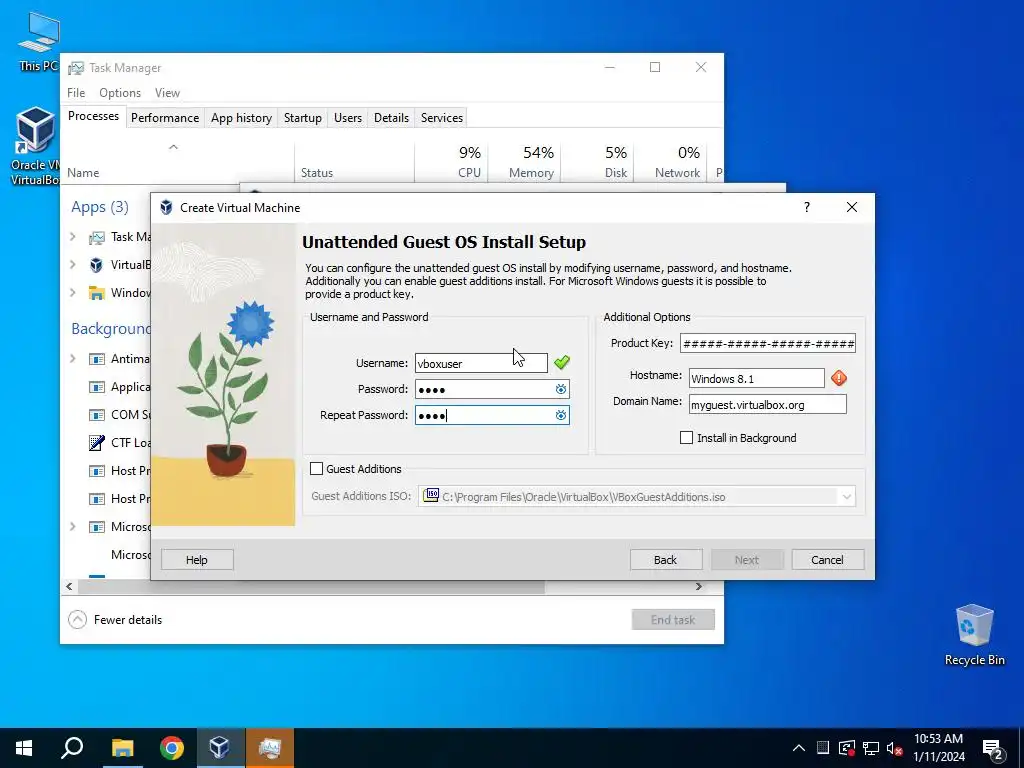Toggle Repeat Password visibility eye icon
The width and height of the screenshot is (1024, 768).
pyautogui.click(x=560, y=415)
